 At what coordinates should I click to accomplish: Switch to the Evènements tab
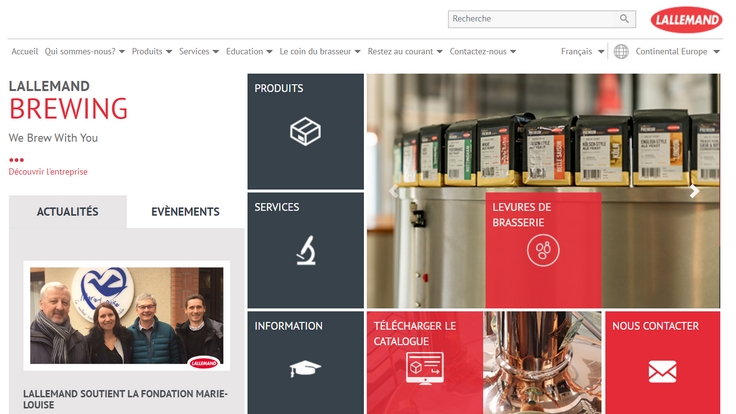tap(185, 212)
